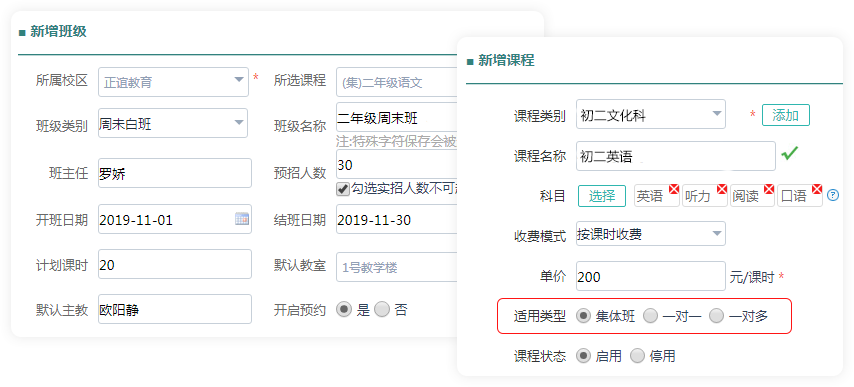Click 班级名称 field 二年级周末班
The width and height of the screenshot is (854, 387).
(396, 117)
